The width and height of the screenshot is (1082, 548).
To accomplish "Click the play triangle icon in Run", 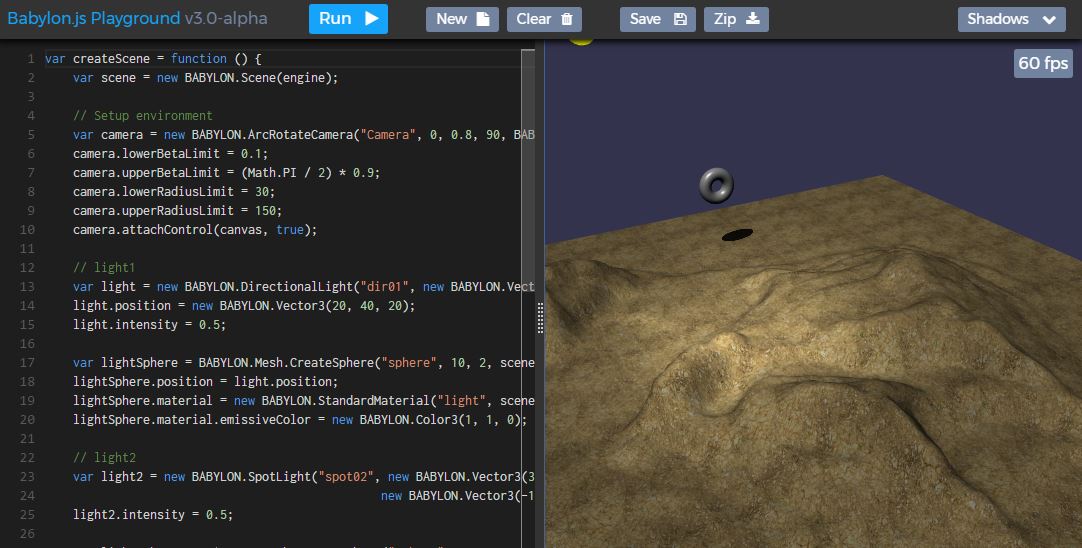I will 371,19.
